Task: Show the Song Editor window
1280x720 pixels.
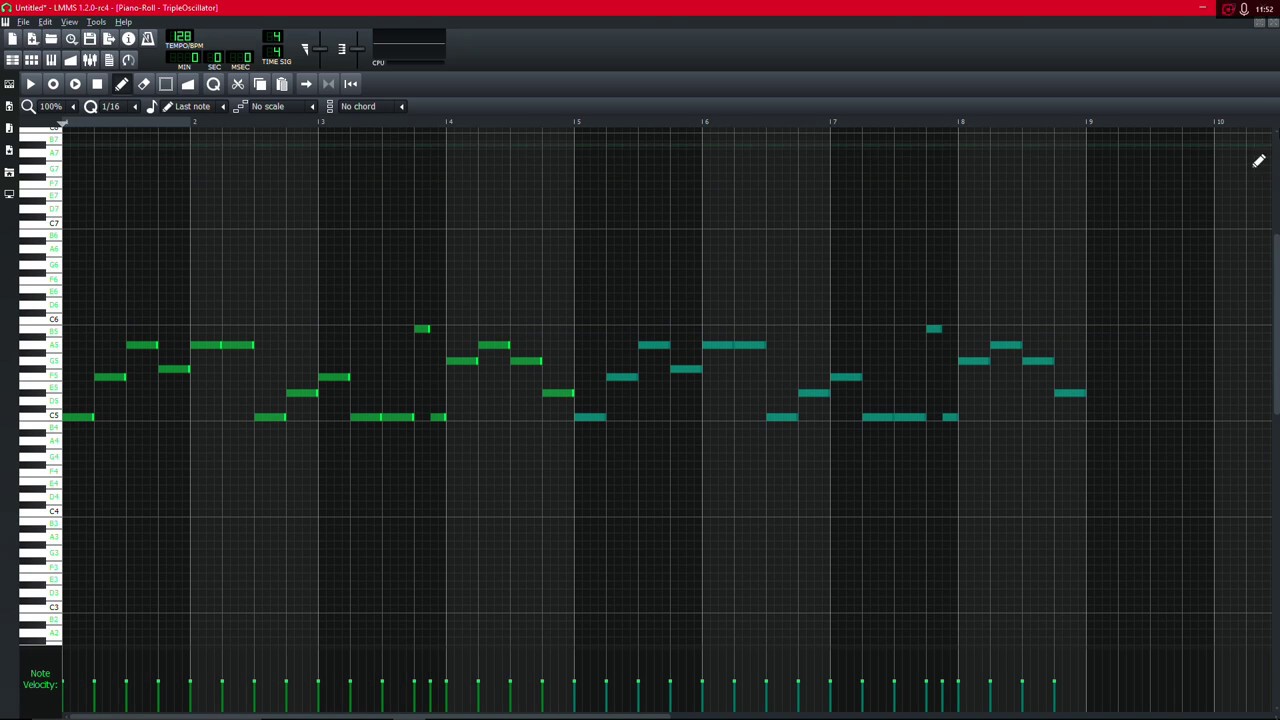Action: [x=12, y=60]
